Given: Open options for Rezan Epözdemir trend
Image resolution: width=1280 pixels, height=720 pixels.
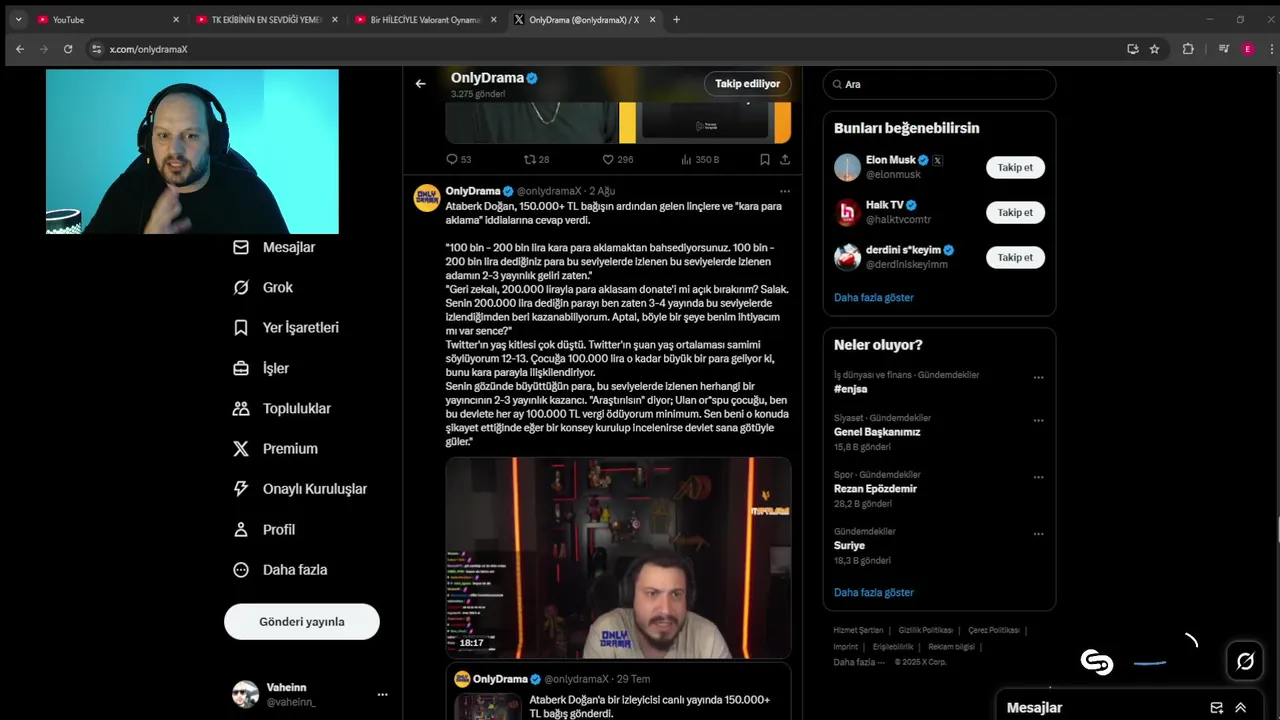Looking at the screenshot, I should click(1038, 478).
